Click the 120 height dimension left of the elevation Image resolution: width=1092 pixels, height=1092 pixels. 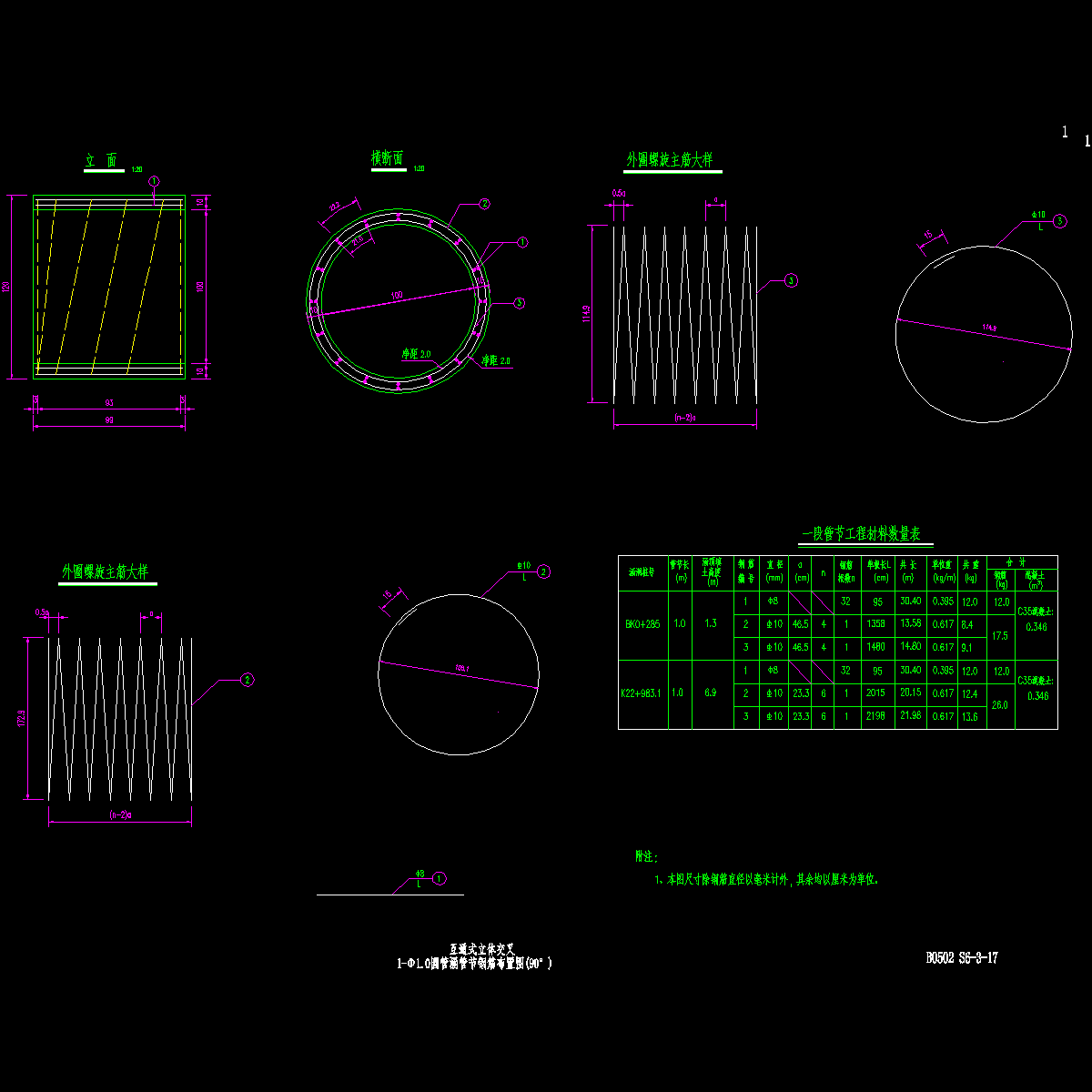pyautogui.click(x=6, y=287)
